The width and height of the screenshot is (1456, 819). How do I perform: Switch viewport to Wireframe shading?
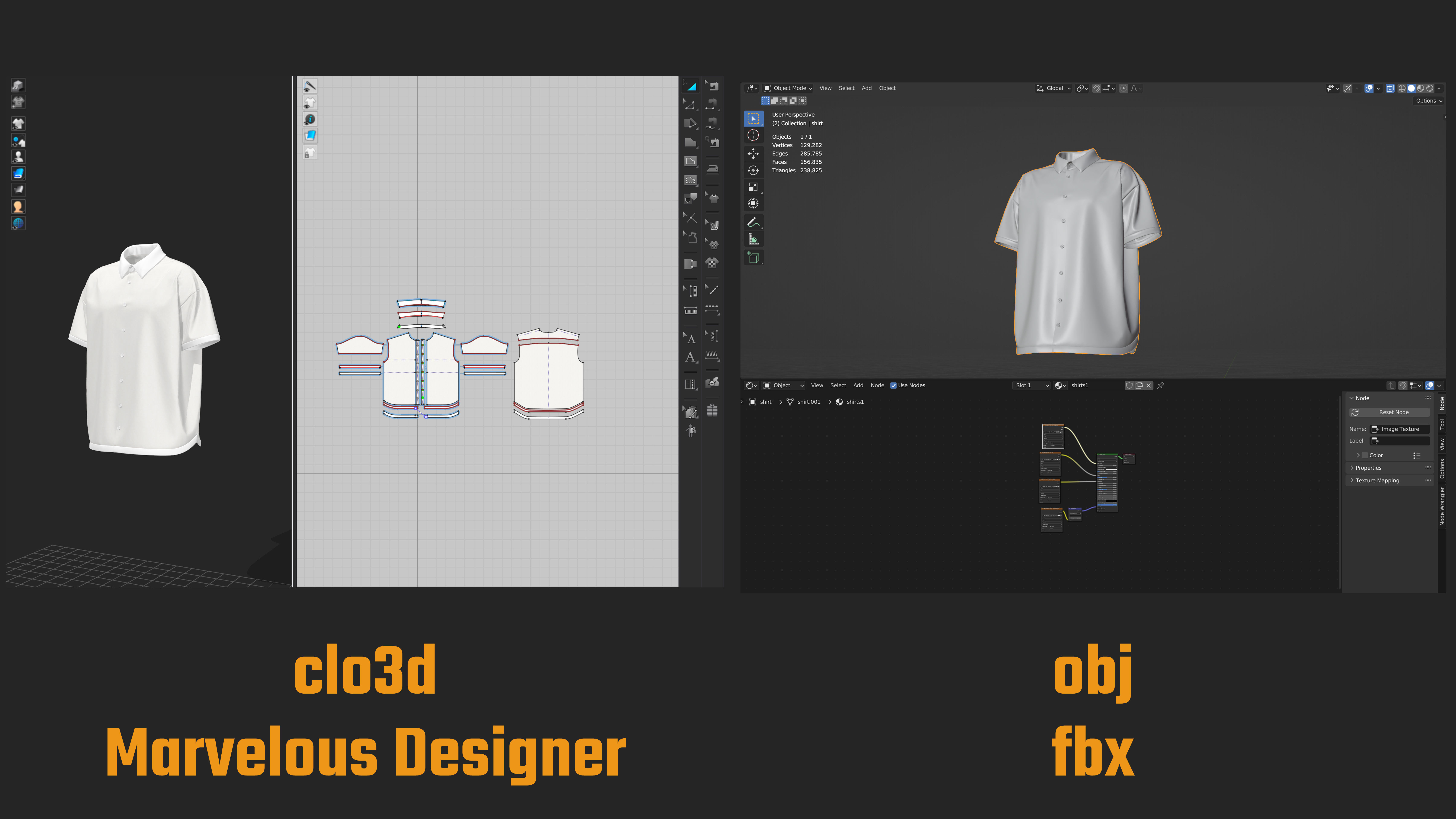(1402, 88)
